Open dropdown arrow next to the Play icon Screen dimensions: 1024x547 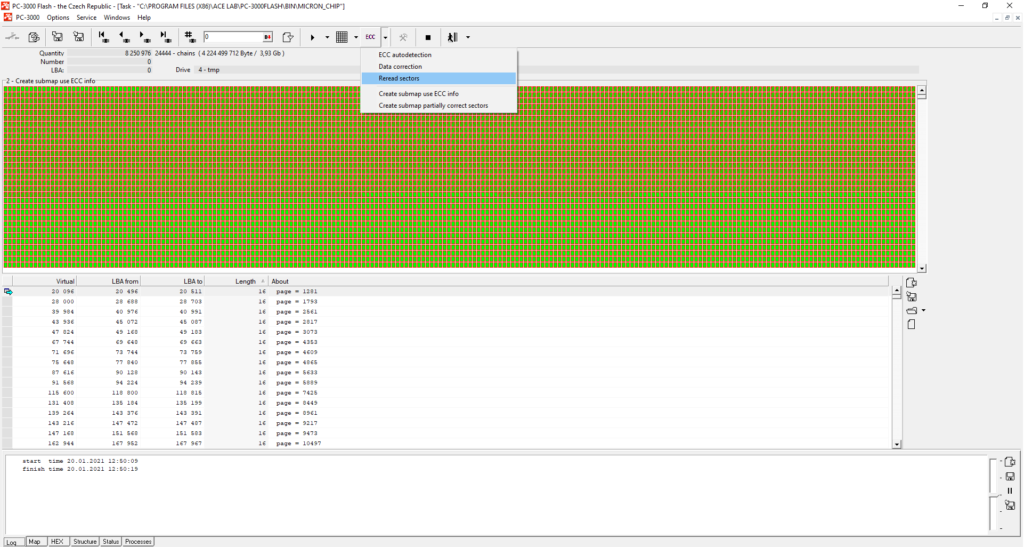pyautogui.click(x=327, y=37)
